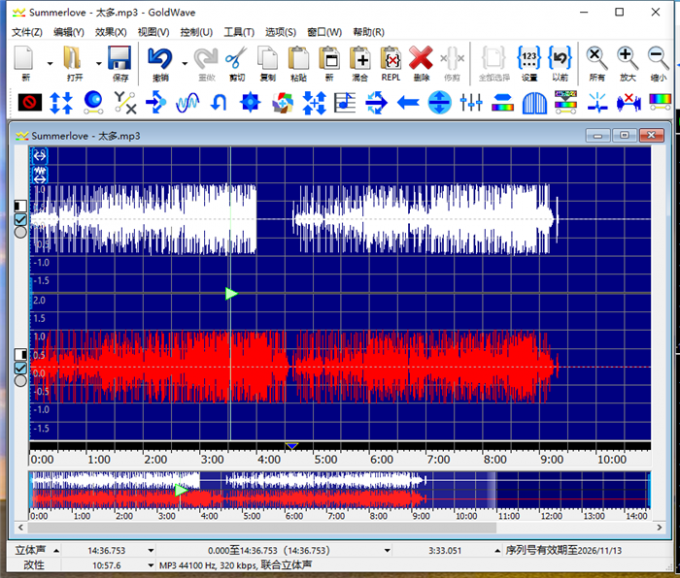Click the equalizer sliders effect icon
680x578 pixels.
coord(471,102)
